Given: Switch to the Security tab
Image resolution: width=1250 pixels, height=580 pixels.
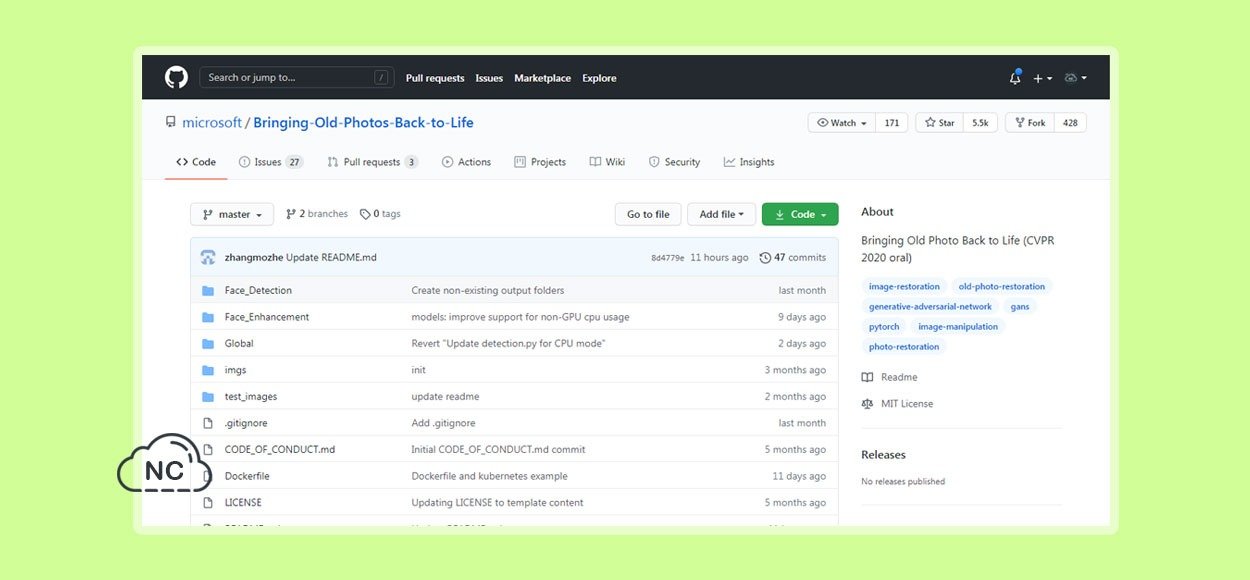Looking at the screenshot, I should click(674, 162).
